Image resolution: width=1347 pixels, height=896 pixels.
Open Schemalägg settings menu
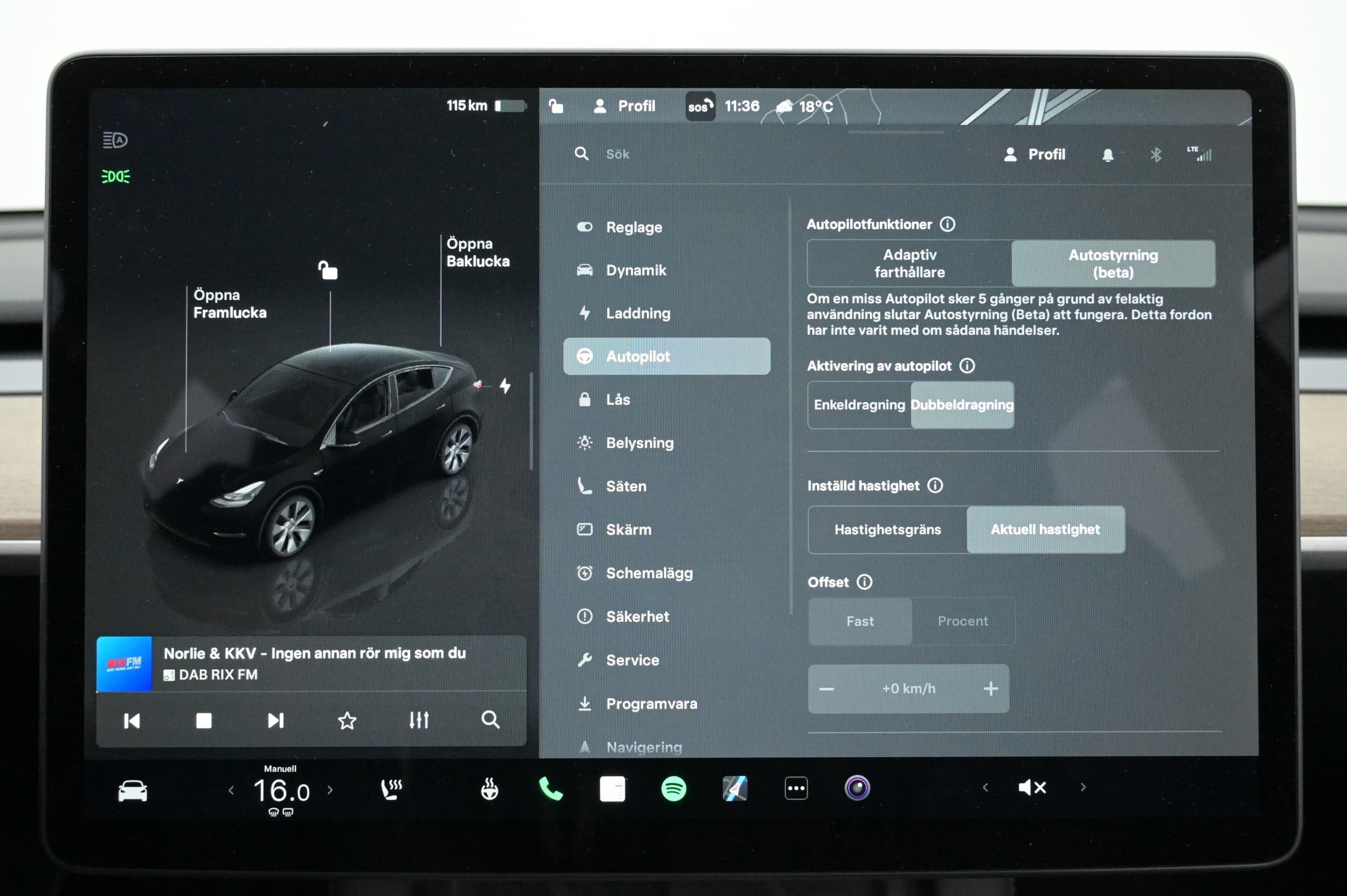[x=667, y=573]
